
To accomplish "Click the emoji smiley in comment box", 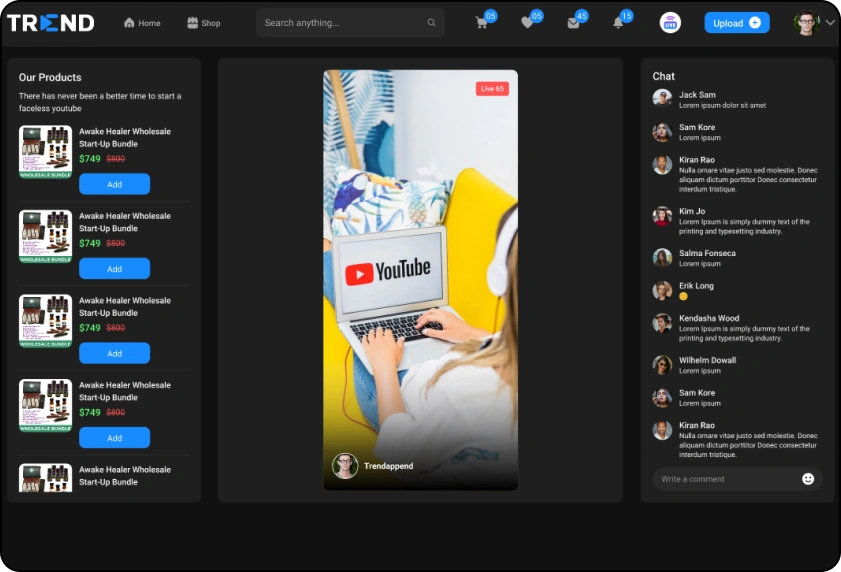I will click(x=808, y=479).
